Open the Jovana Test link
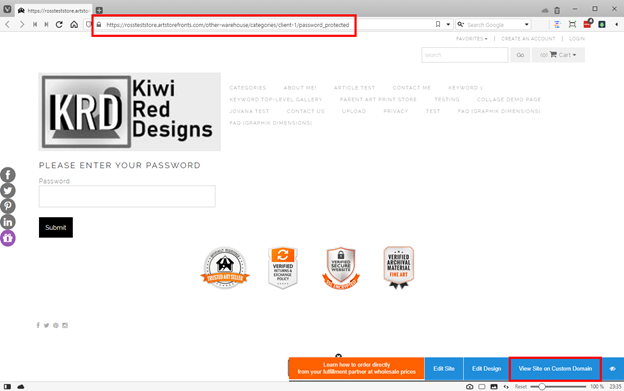624x391 pixels. [x=249, y=111]
